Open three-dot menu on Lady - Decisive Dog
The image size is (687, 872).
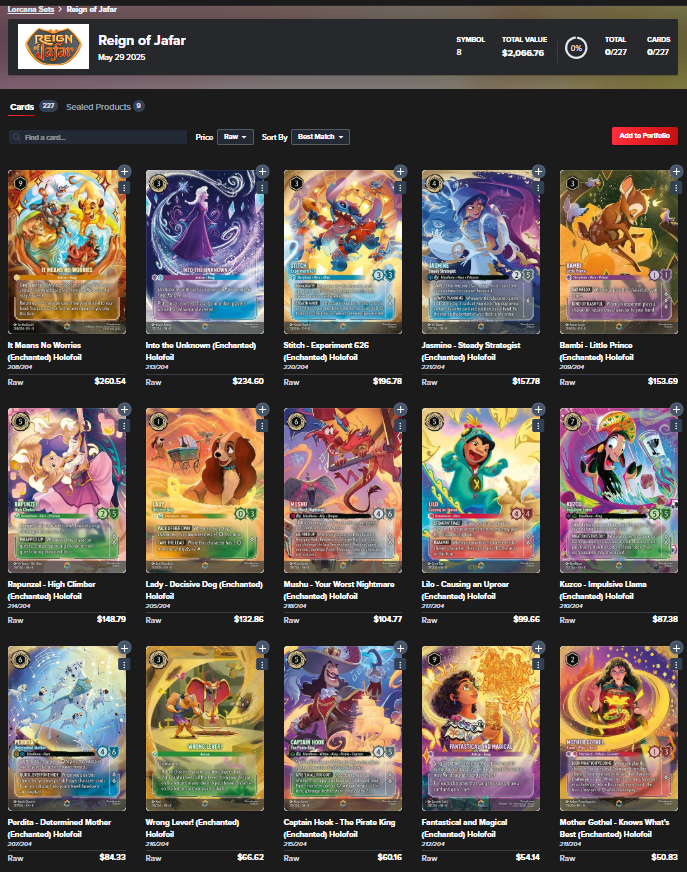click(262, 426)
